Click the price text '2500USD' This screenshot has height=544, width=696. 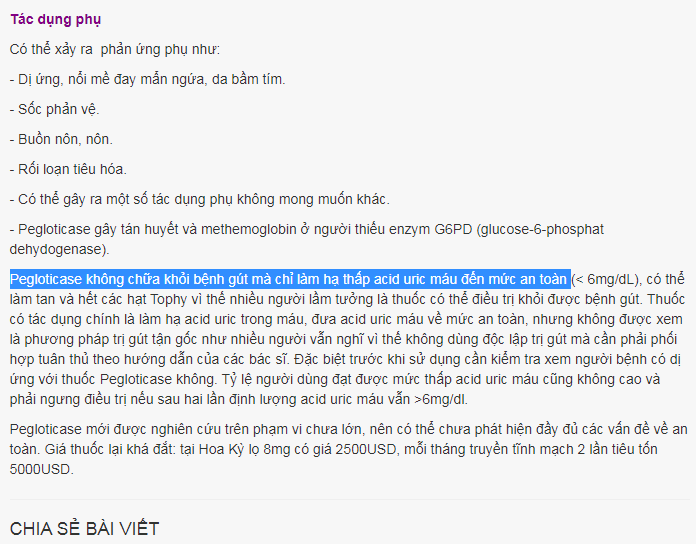(365, 449)
